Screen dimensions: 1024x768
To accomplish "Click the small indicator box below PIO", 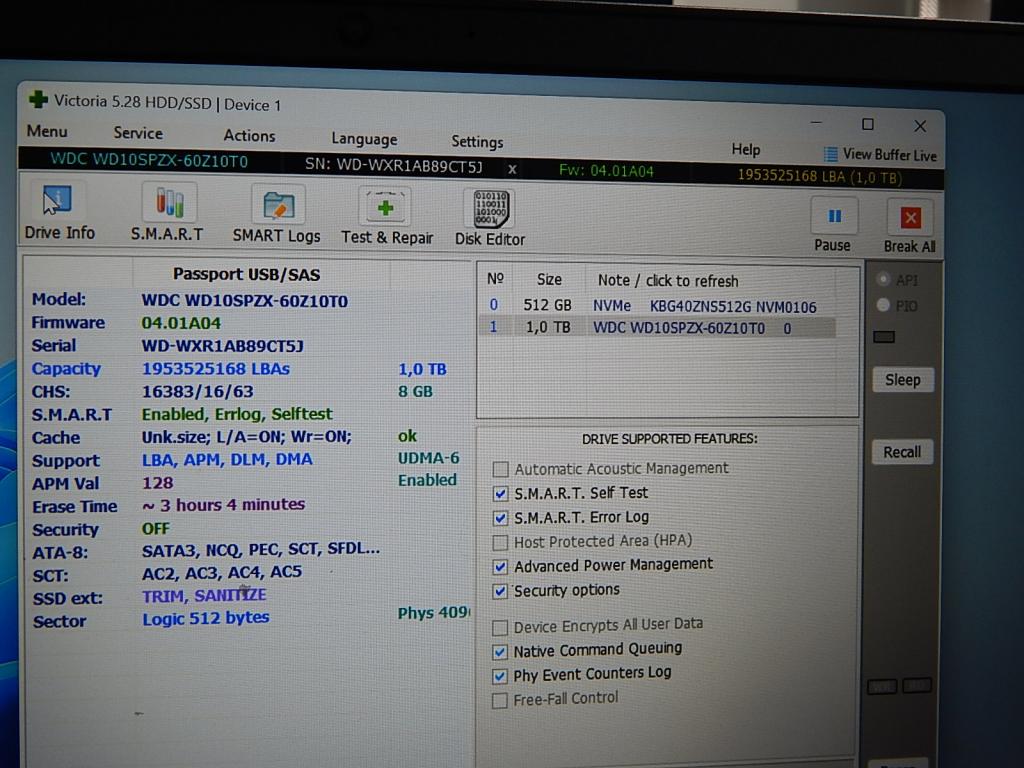I will pyautogui.click(x=884, y=337).
